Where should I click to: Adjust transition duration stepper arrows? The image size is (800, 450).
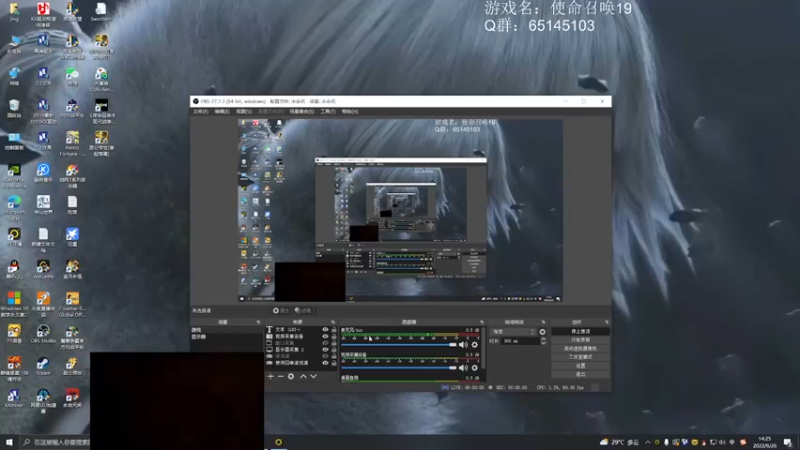click(x=543, y=341)
